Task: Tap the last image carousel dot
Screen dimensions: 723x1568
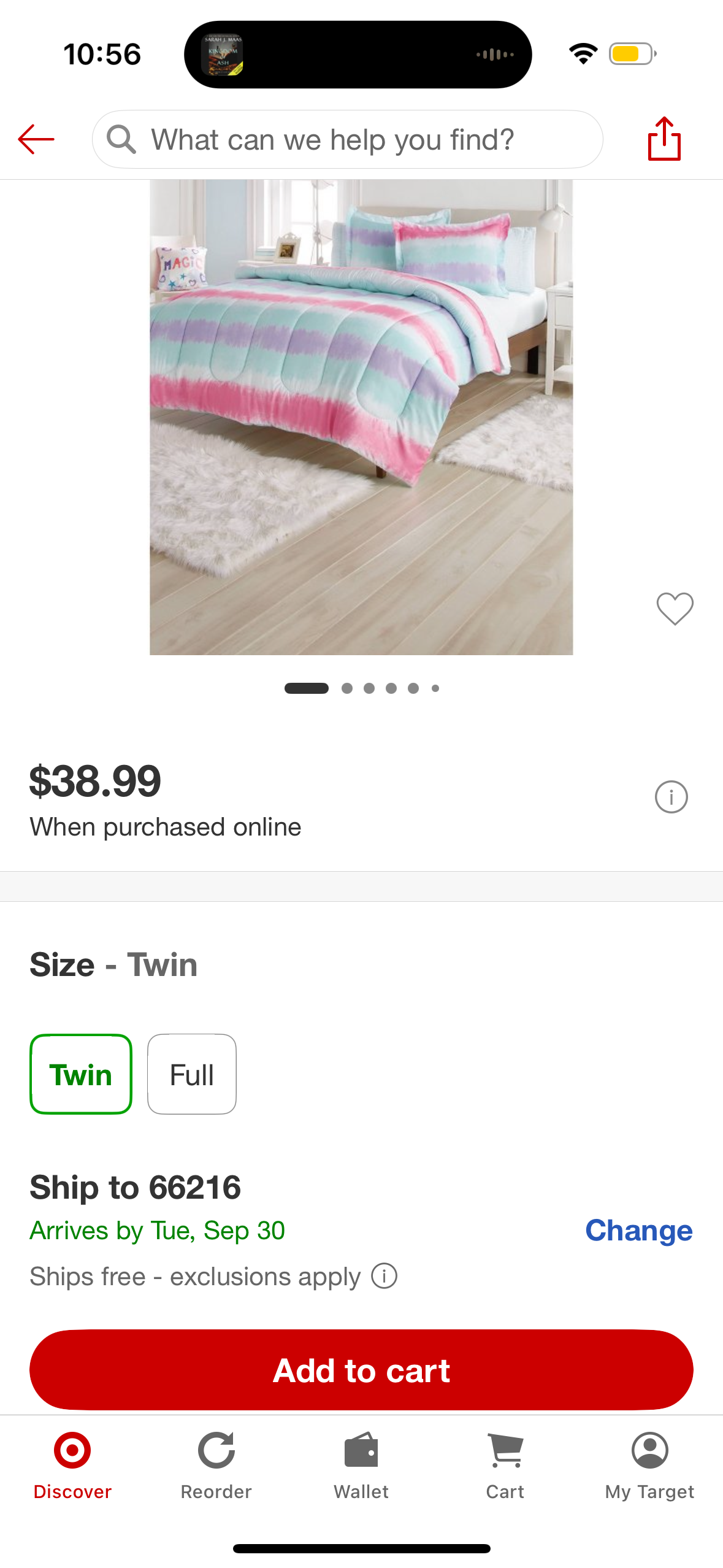Action: click(x=435, y=688)
